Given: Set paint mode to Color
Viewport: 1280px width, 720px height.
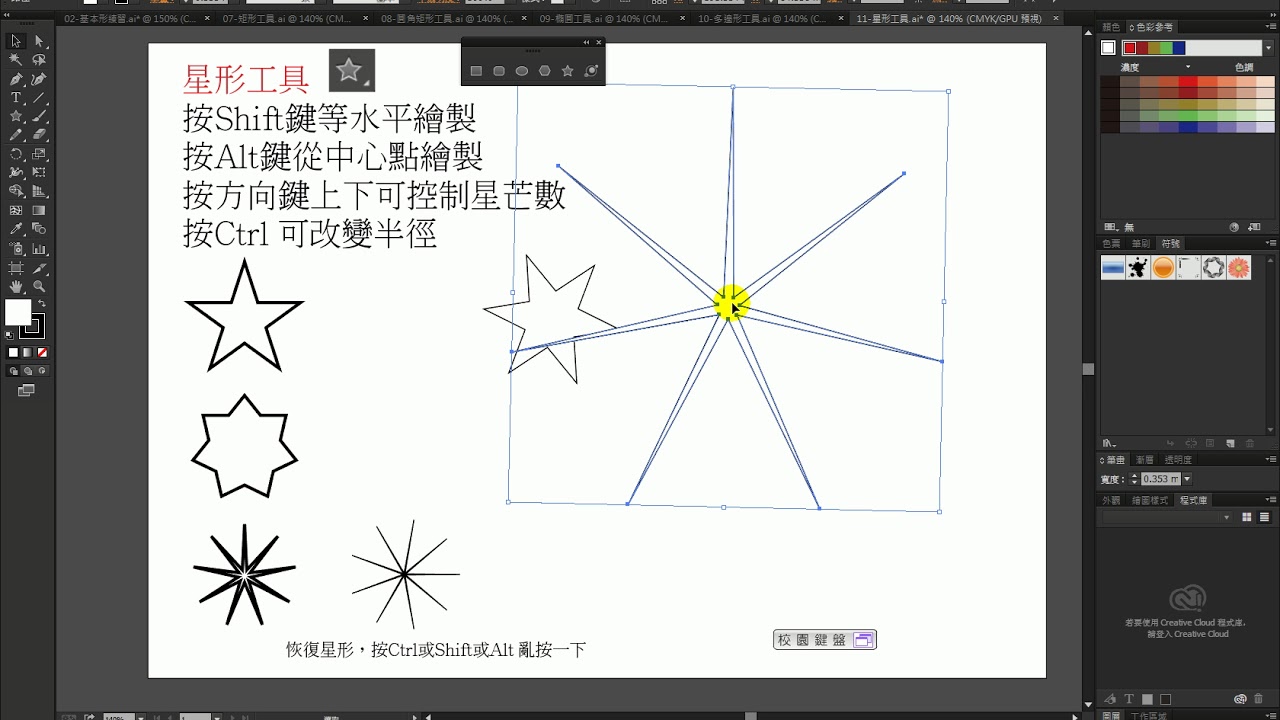Looking at the screenshot, I should 14,352.
